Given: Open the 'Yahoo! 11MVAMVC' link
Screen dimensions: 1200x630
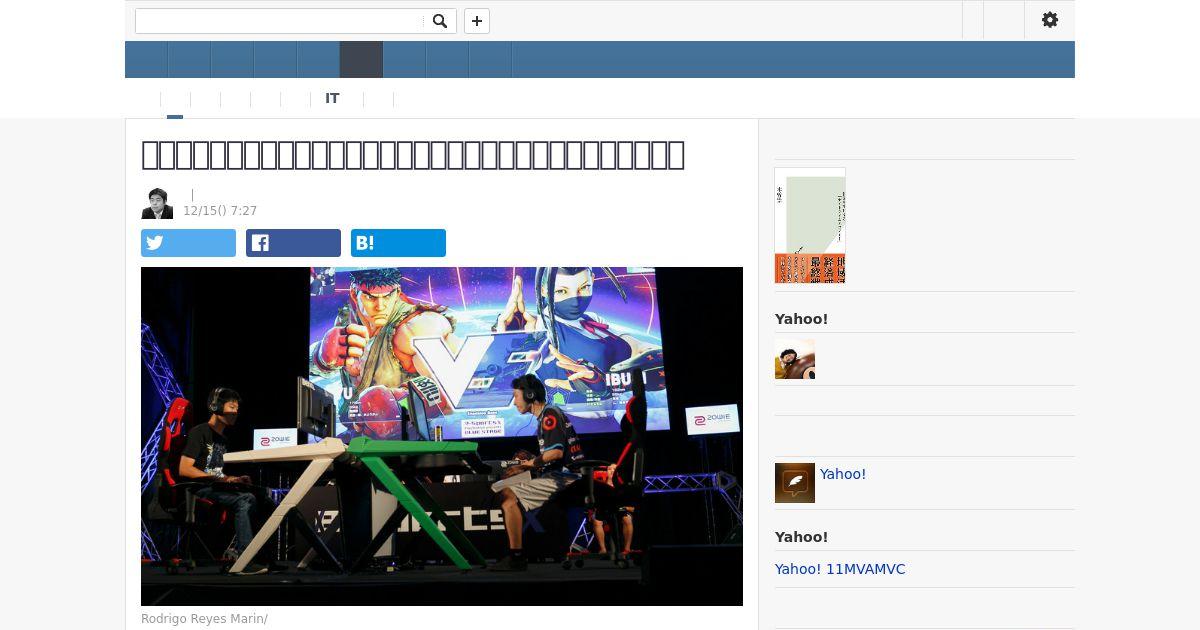Looking at the screenshot, I should tap(840, 569).
